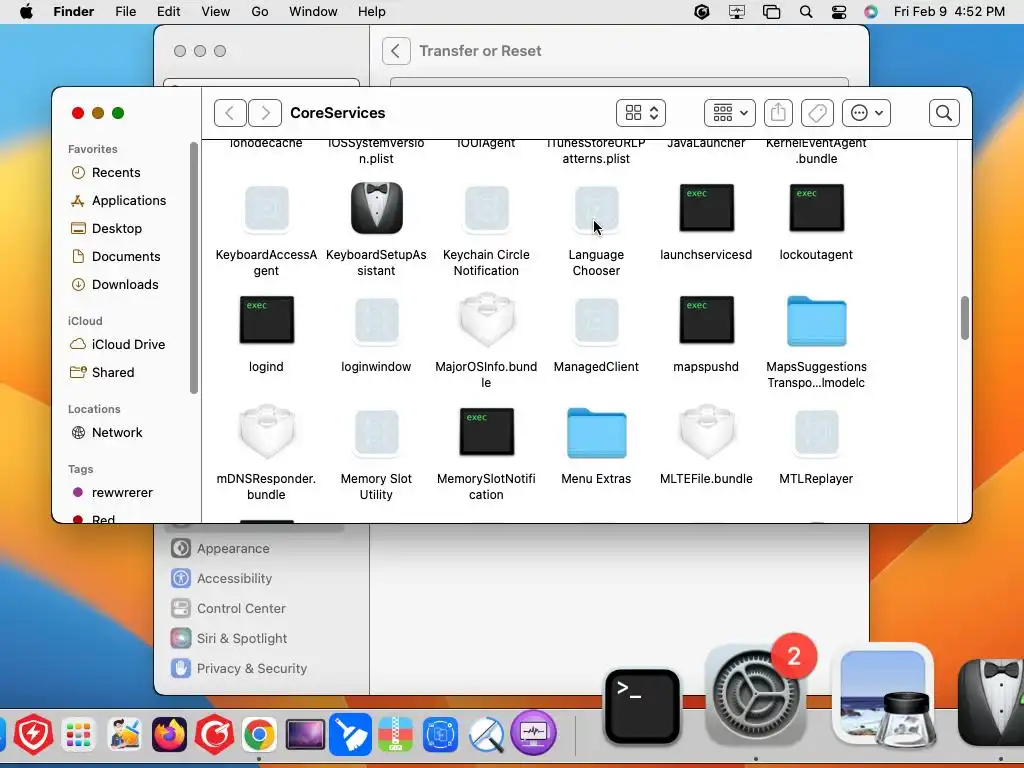Click the Finder back navigation arrow
The image size is (1024, 768).
(x=230, y=113)
